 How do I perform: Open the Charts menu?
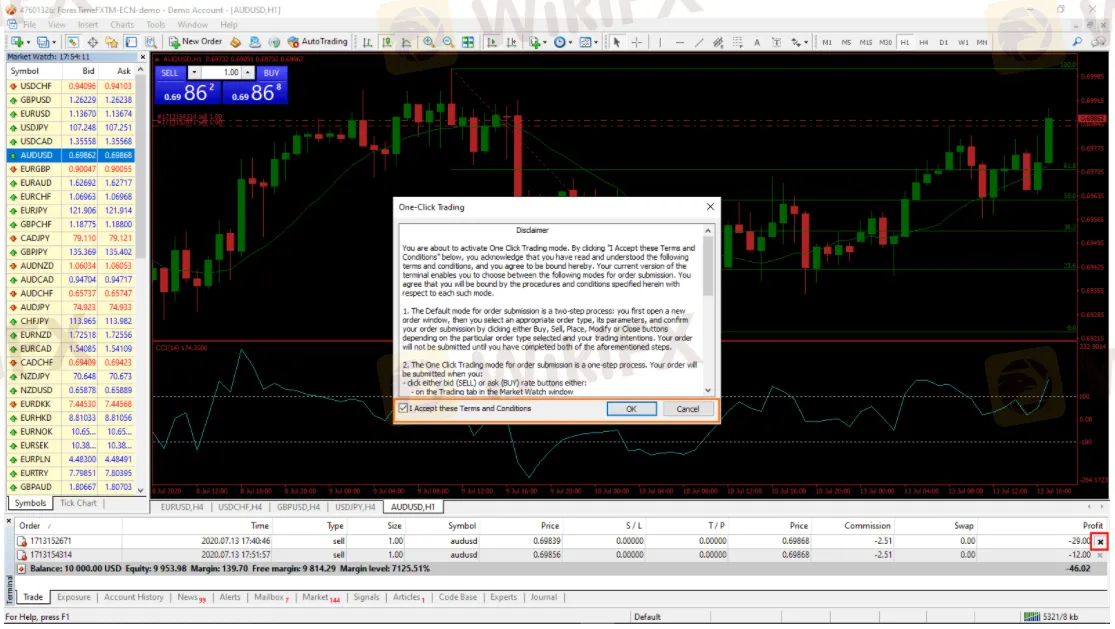pyautogui.click(x=122, y=25)
